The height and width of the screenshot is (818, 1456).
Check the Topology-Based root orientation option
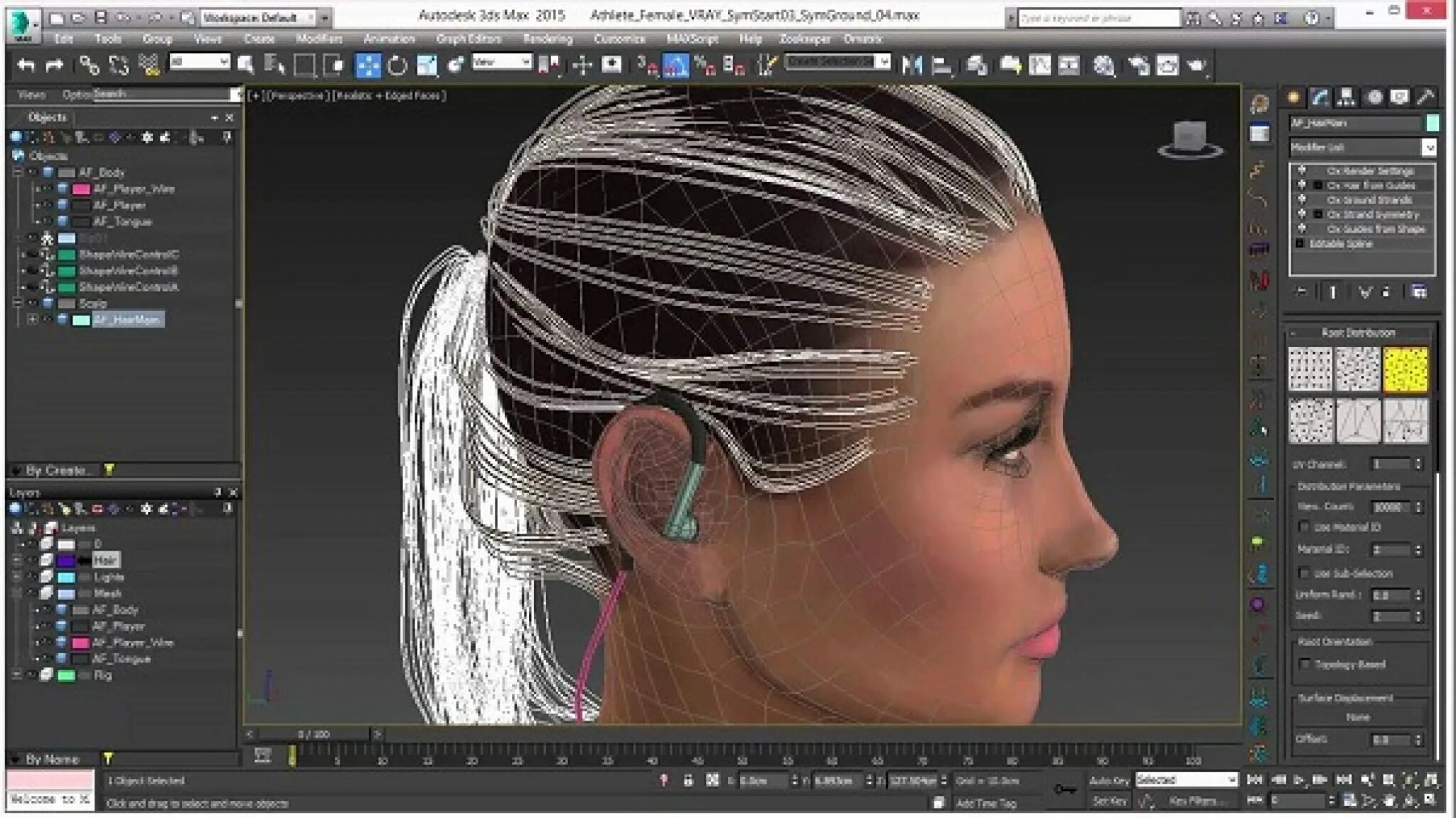point(1304,664)
